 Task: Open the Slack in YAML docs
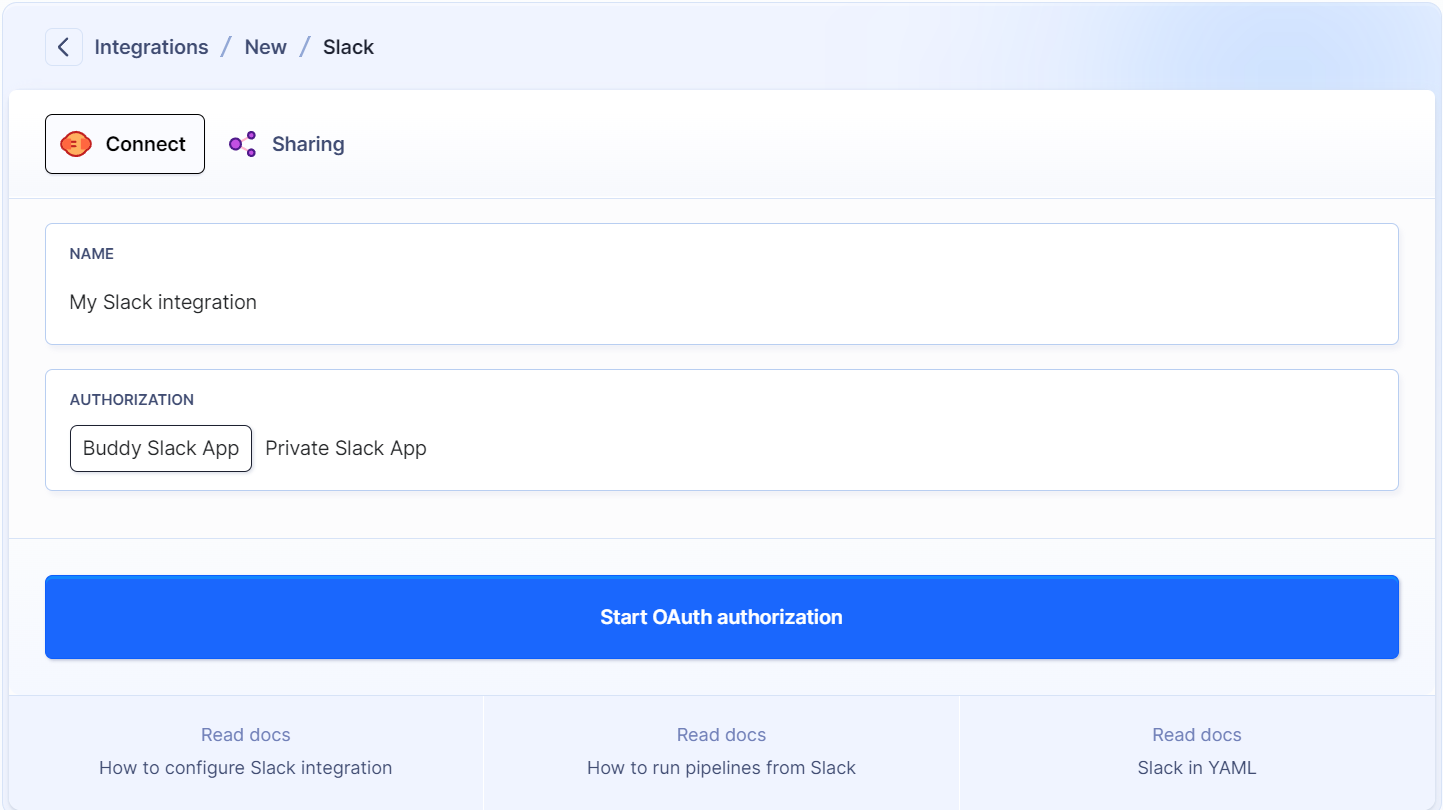pos(1196,768)
